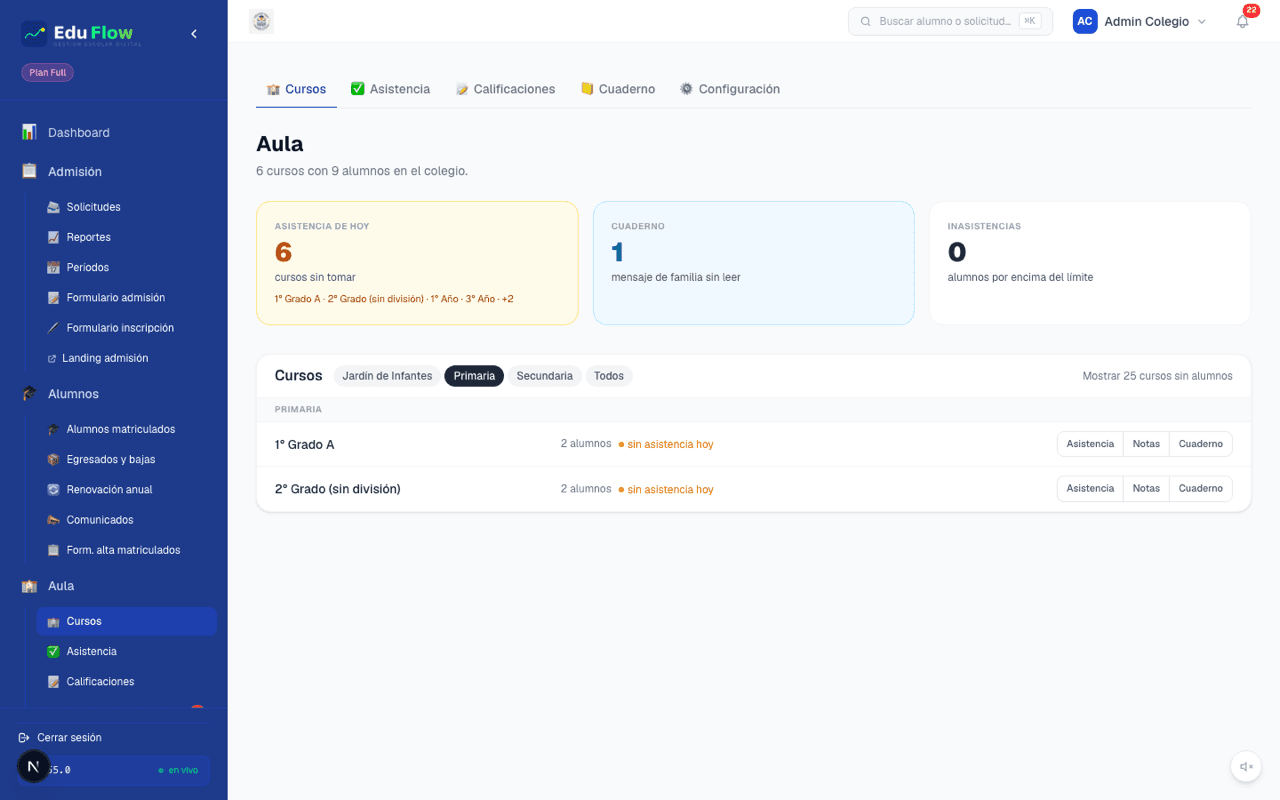This screenshot has height=800, width=1280.
Task: Click the Admisión sidebar section
Action: pyautogui.click(x=114, y=171)
